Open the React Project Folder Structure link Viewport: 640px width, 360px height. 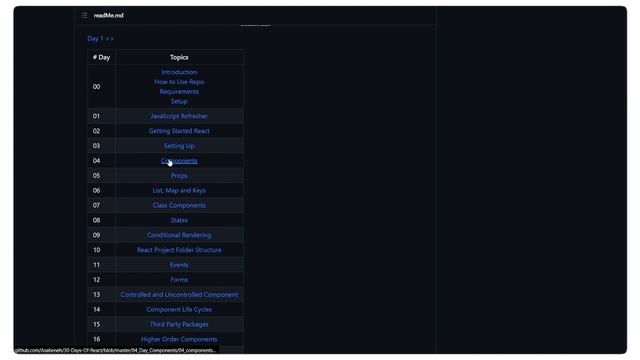coord(179,250)
